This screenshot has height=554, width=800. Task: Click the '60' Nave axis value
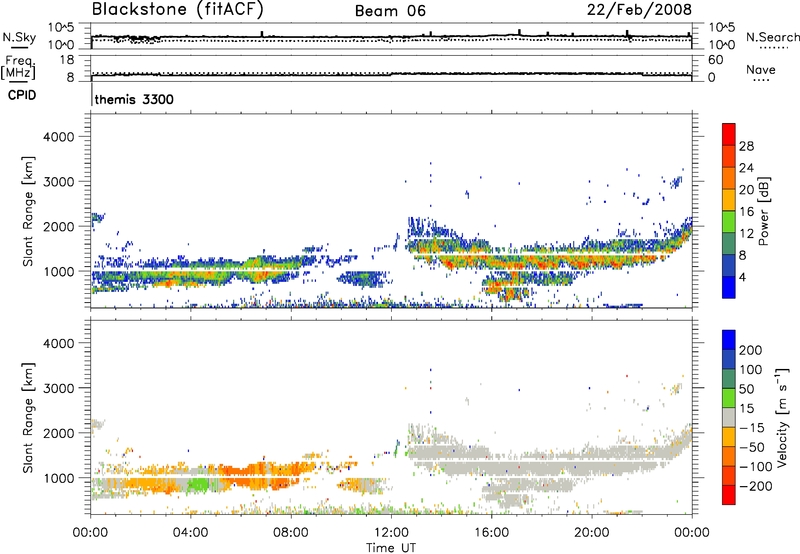[715, 60]
